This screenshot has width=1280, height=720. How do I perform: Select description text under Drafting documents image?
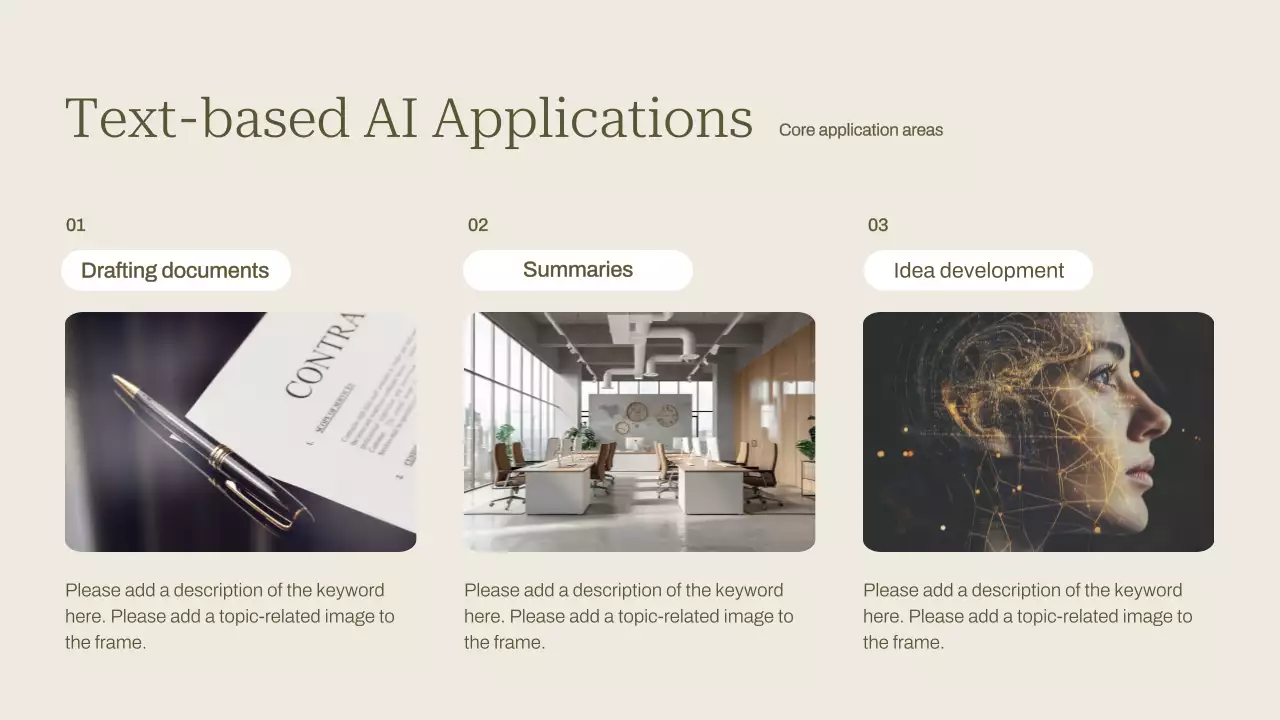[230, 616]
